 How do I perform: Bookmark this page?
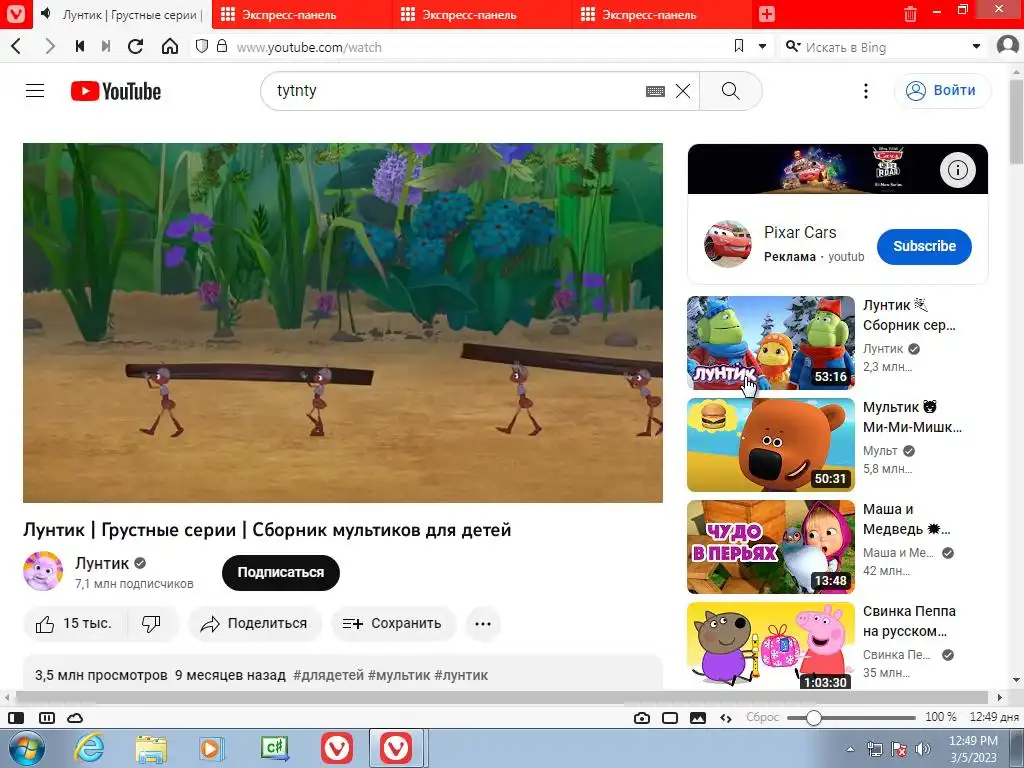click(739, 46)
